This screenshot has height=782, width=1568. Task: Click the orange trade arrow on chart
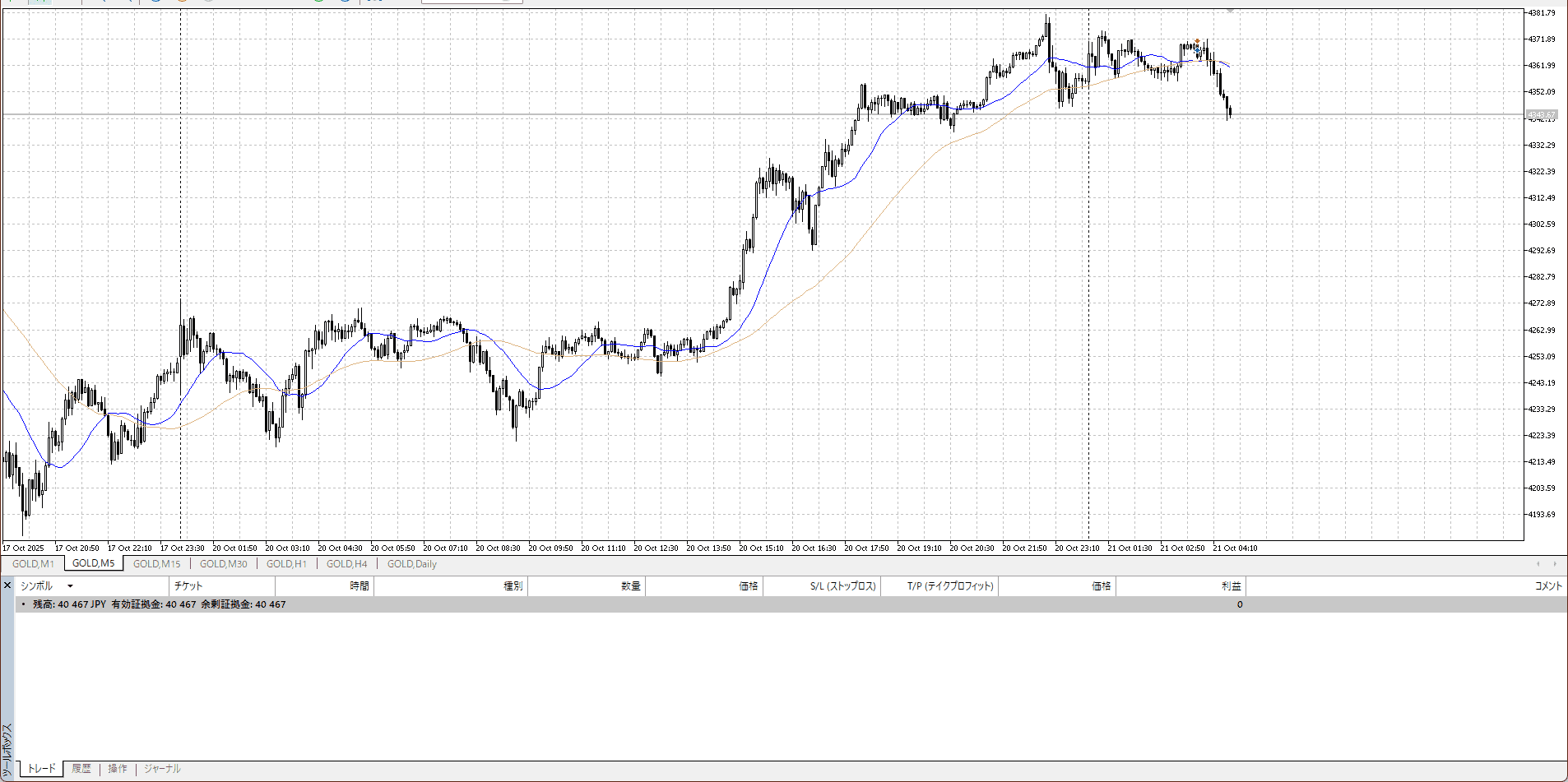(x=1197, y=40)
